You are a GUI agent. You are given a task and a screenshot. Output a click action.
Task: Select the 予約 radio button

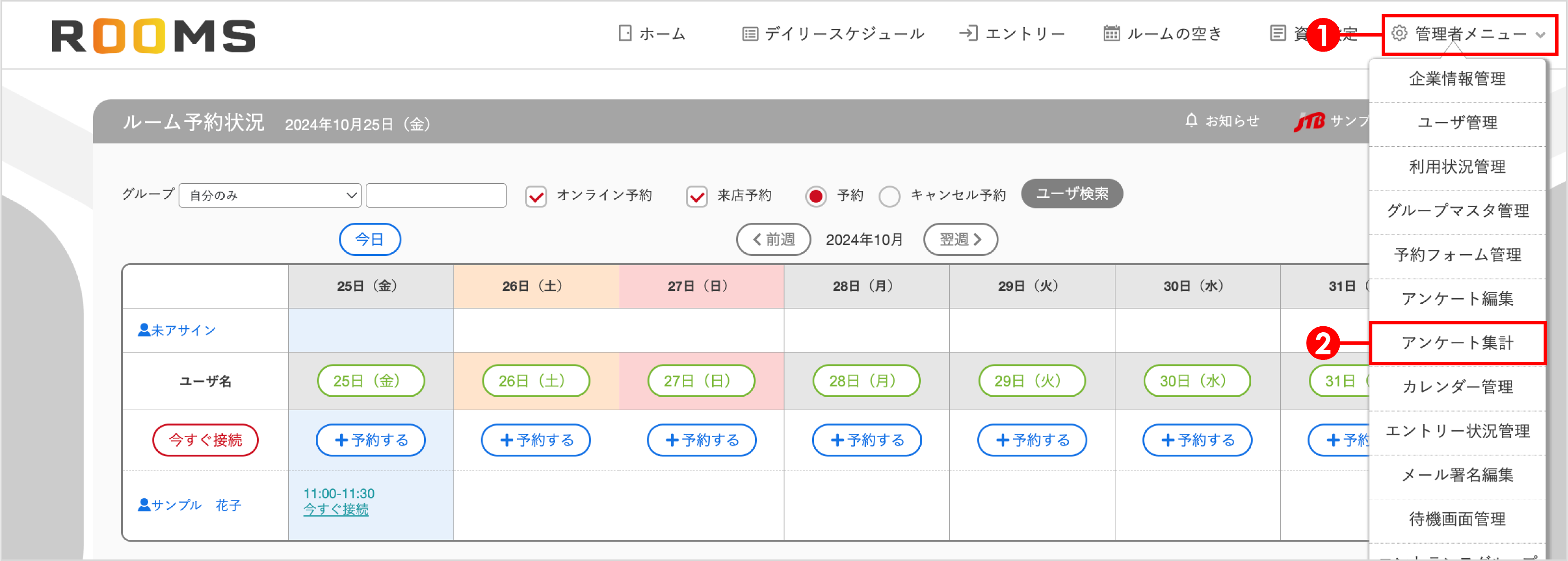(816, 196)
